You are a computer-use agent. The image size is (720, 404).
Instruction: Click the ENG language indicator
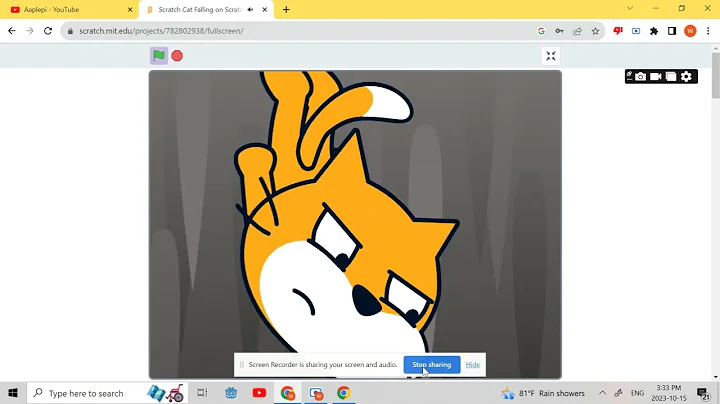tap(637, 393)
